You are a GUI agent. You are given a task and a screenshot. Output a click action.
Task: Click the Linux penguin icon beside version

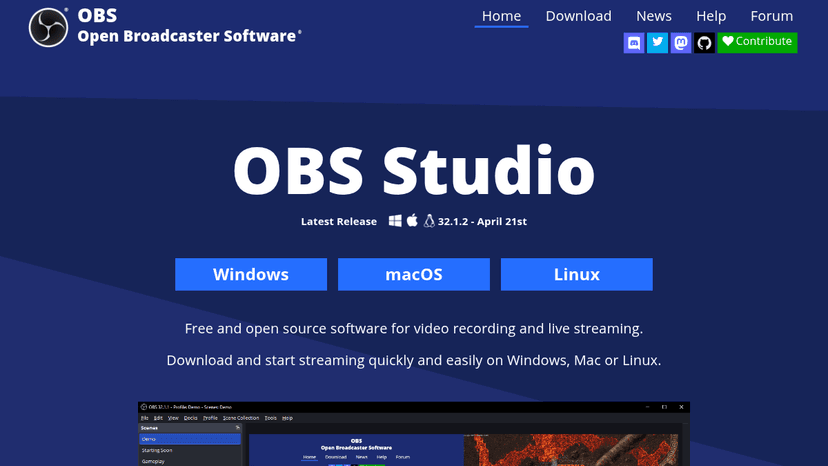(x=429, y=221)
